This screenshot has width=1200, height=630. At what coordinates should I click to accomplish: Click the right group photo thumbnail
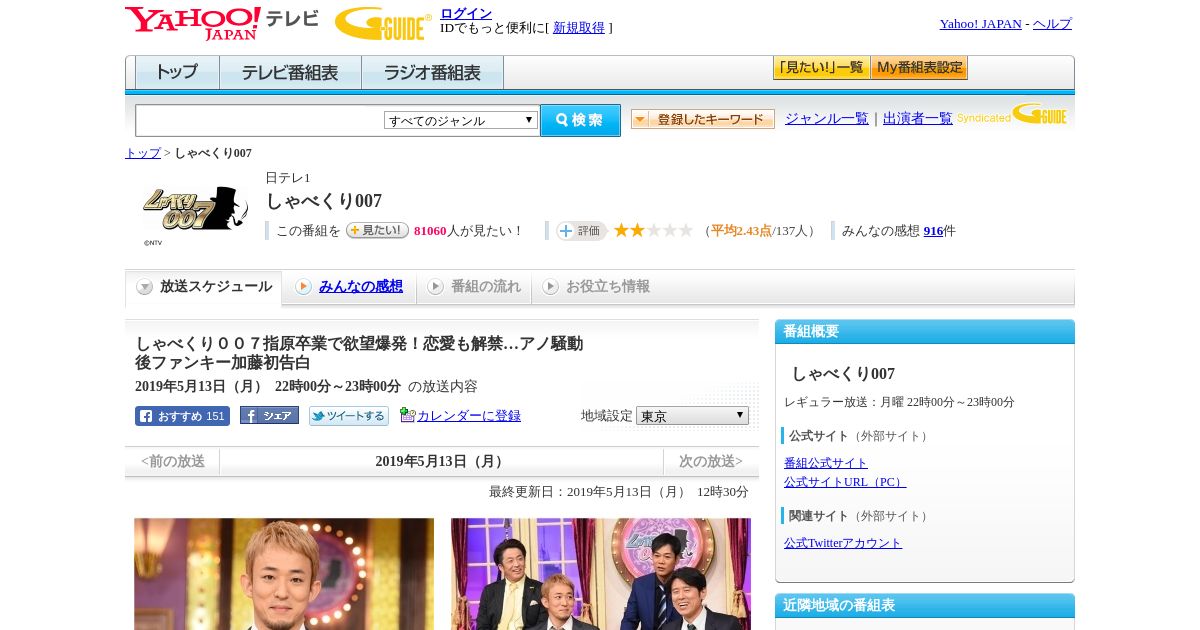point(601,574)
